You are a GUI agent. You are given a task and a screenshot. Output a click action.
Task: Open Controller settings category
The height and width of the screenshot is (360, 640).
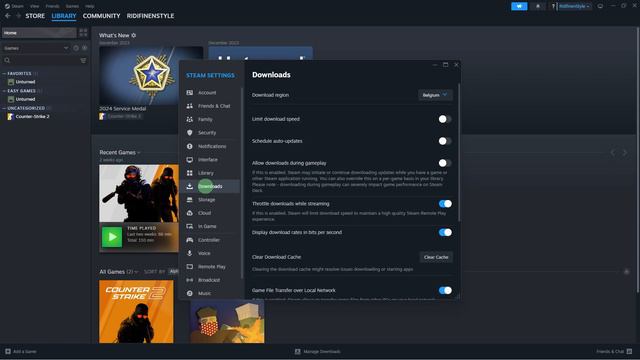pos(210,240)
